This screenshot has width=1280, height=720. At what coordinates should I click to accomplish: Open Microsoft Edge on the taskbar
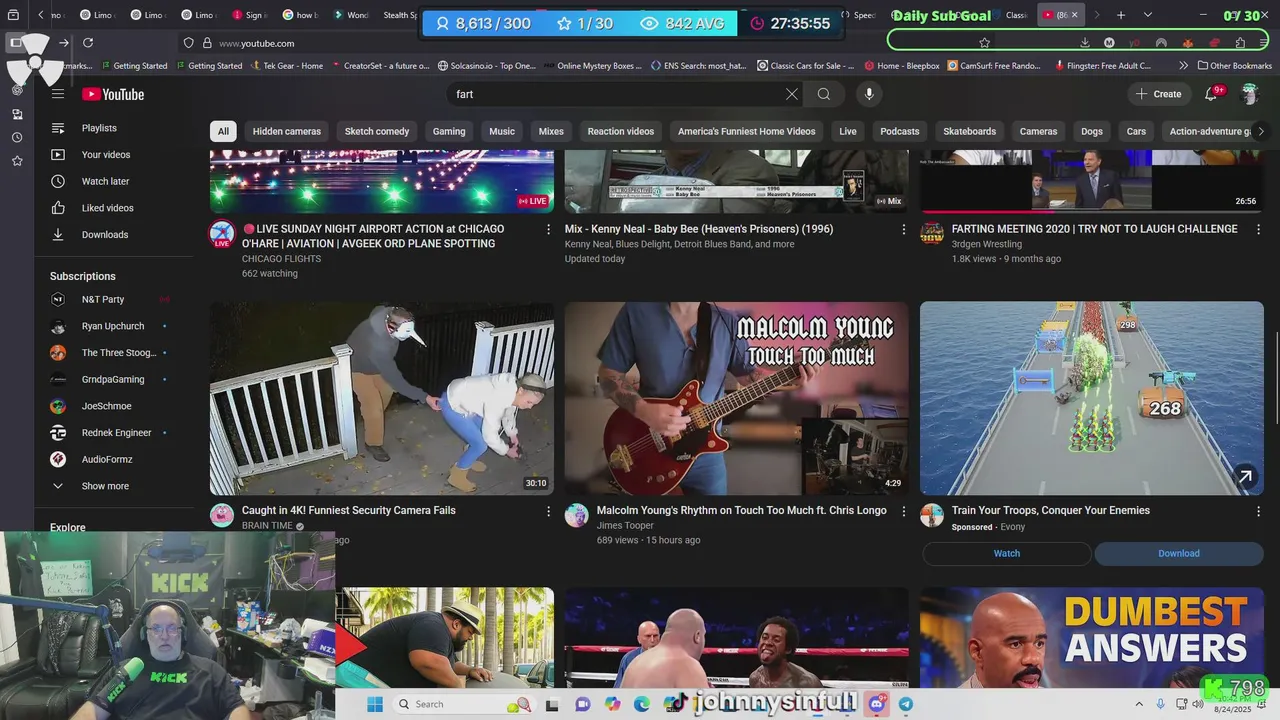641,704
